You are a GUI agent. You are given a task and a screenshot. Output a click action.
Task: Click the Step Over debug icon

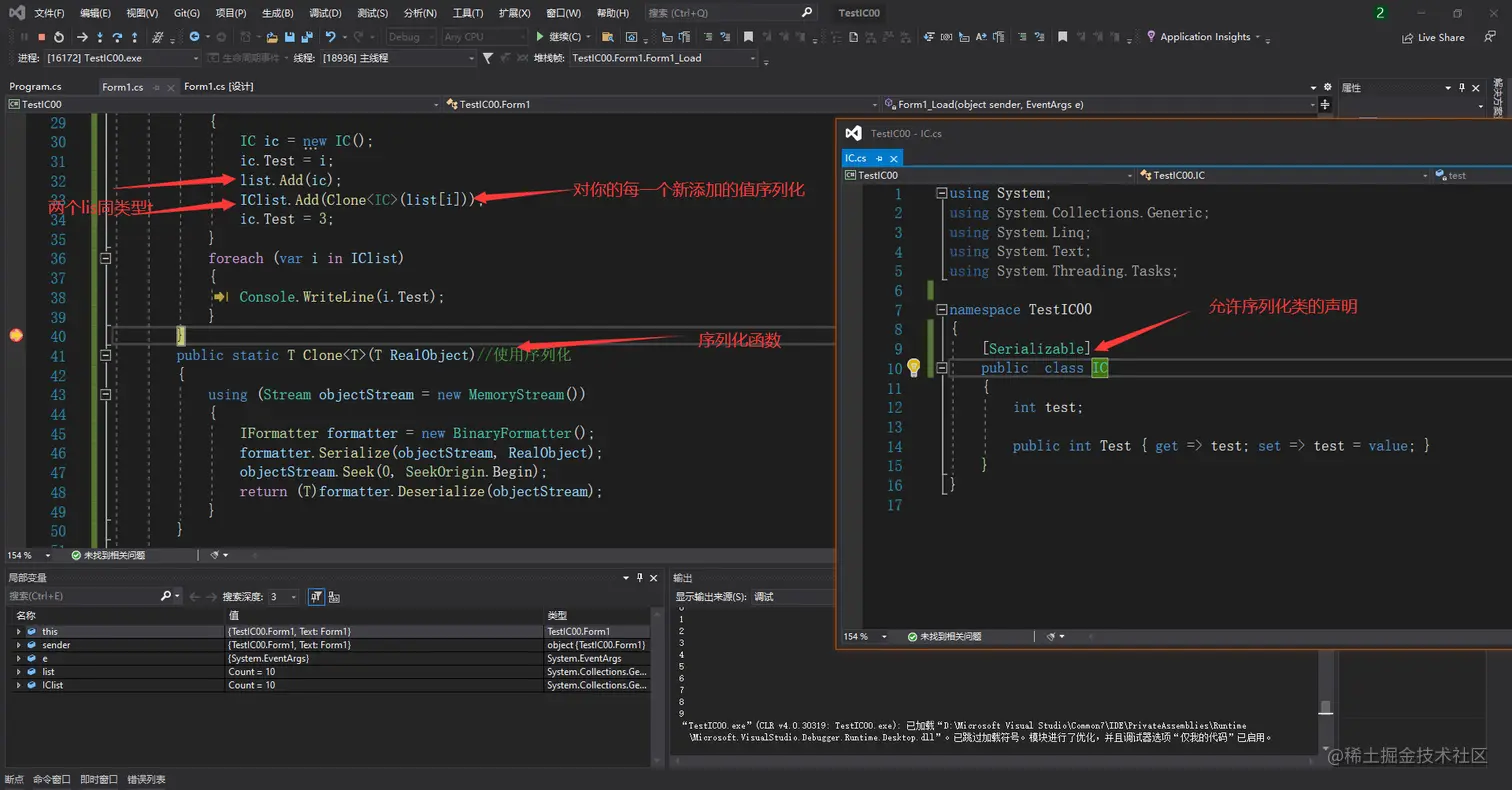point(117,37)
